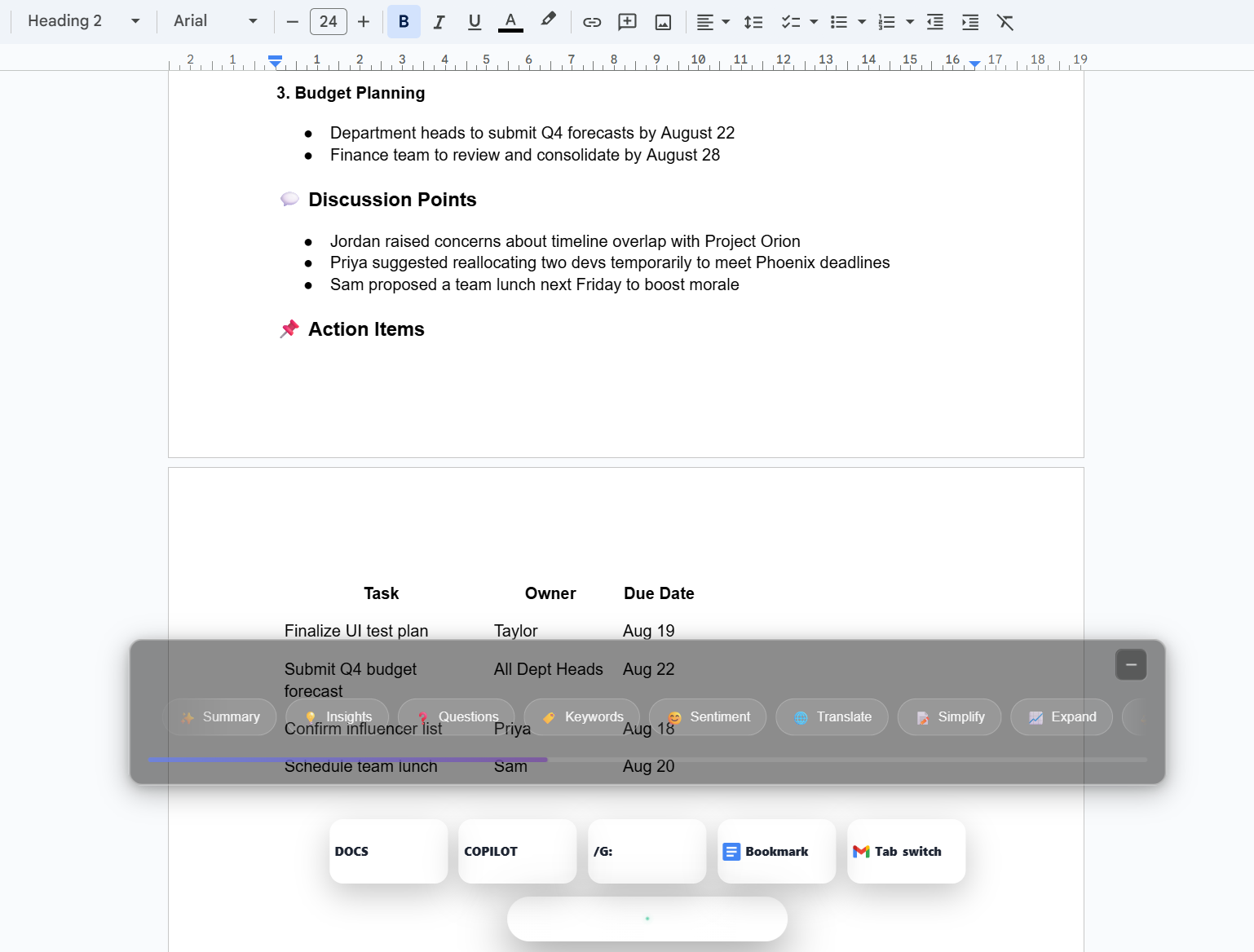Expand bulleted list options arrow
Viewport: 1254px width, 952px height.
(862, 22)
